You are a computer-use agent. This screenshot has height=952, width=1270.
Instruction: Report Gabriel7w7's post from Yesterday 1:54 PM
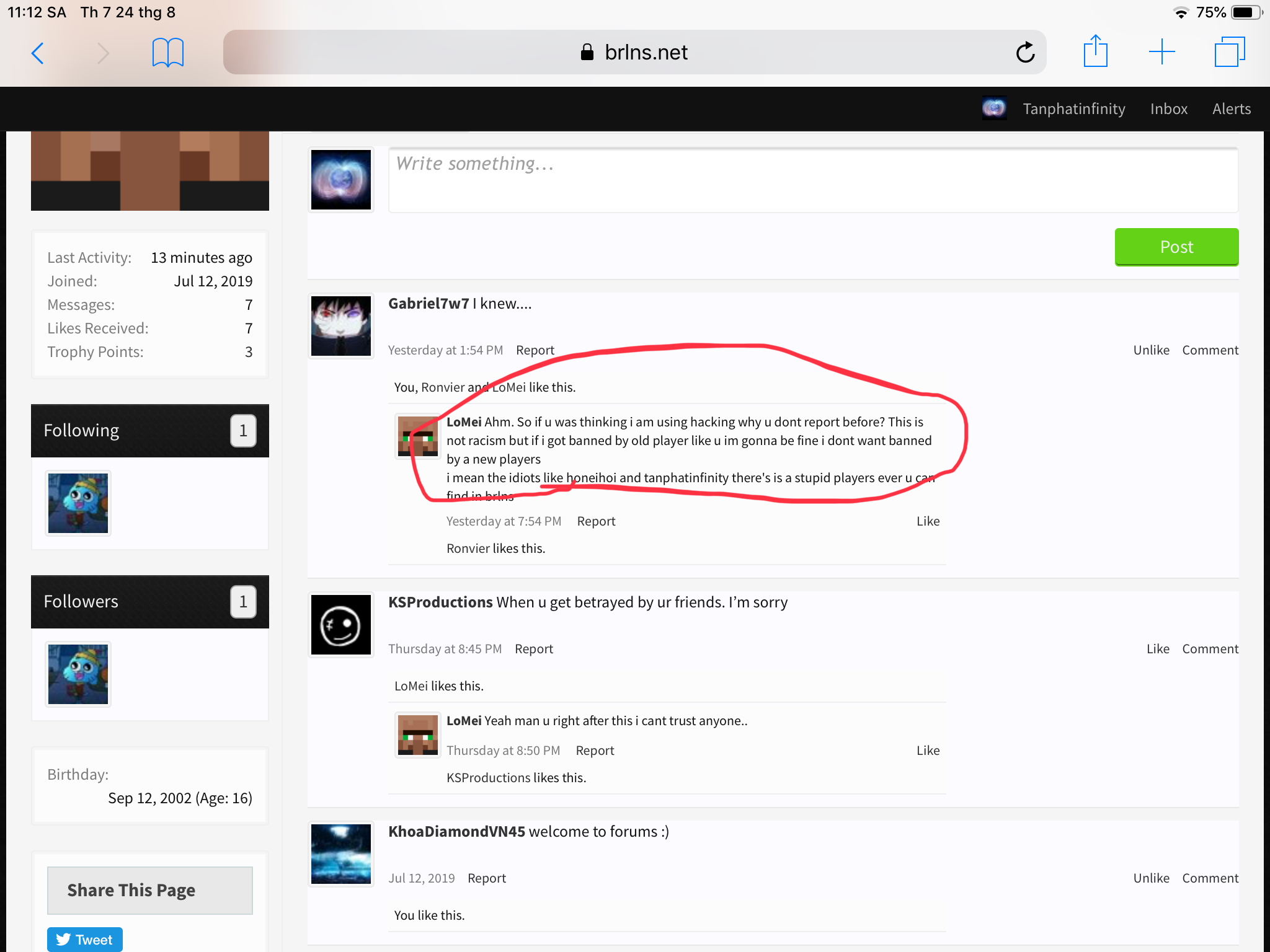535,350
